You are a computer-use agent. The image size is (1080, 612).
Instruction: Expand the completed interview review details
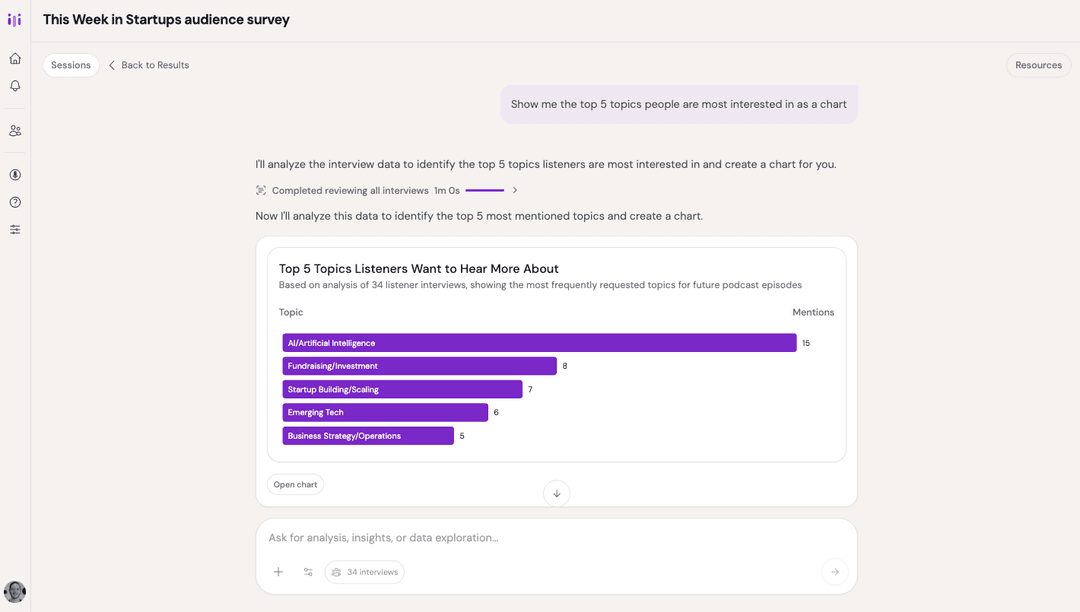coord(515,190)
